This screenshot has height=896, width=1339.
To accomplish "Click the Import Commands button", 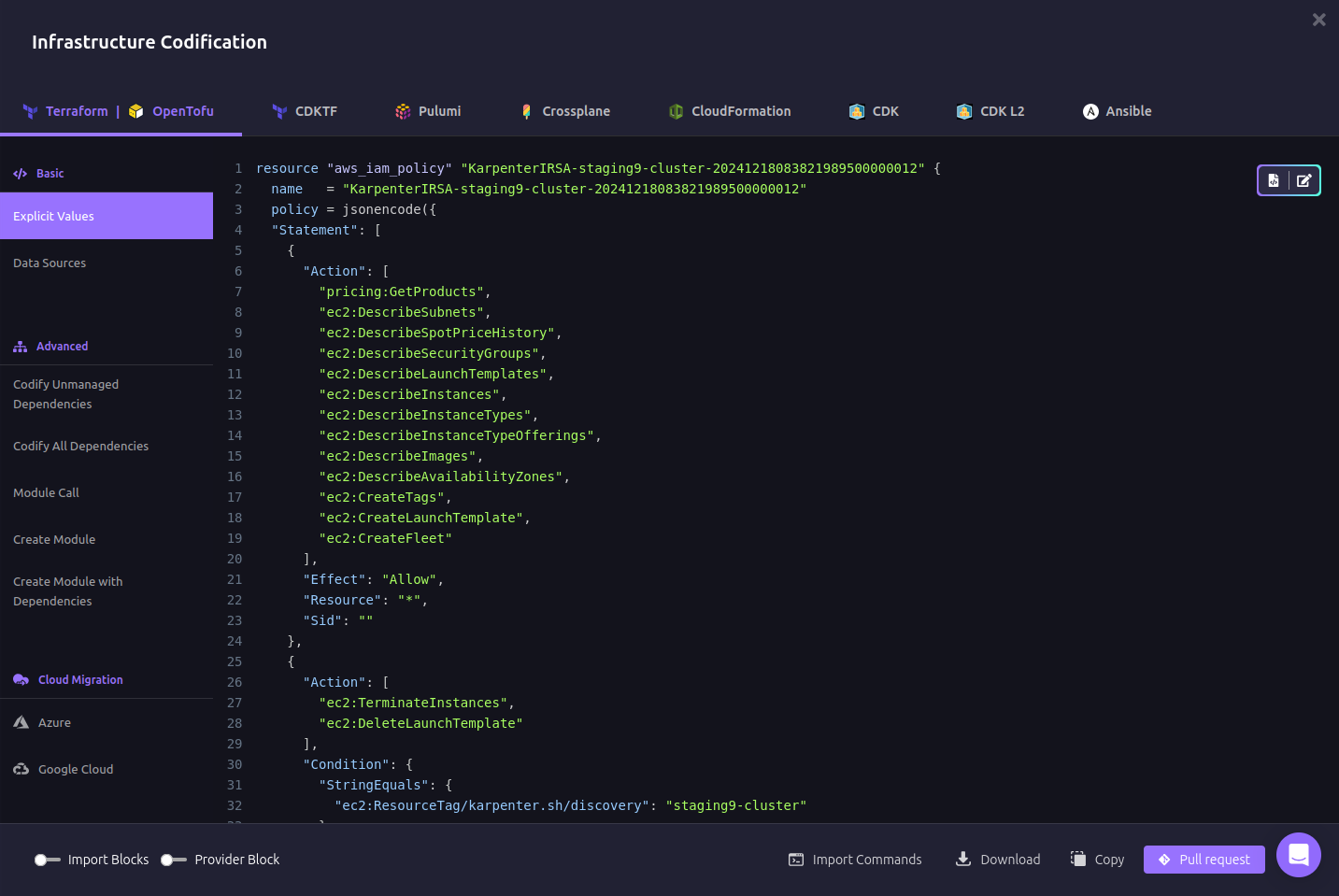I will click(855, 860).
